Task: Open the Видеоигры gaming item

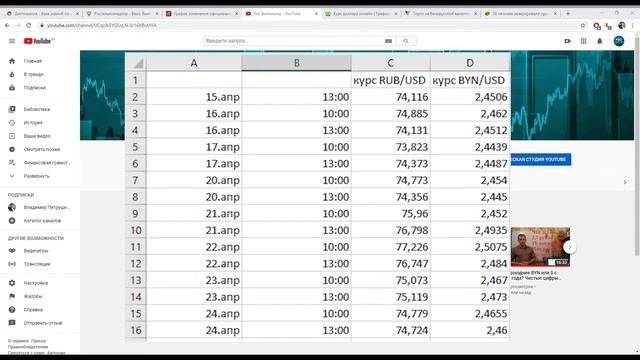Action: pyautogui.click(x=36, y=251)
